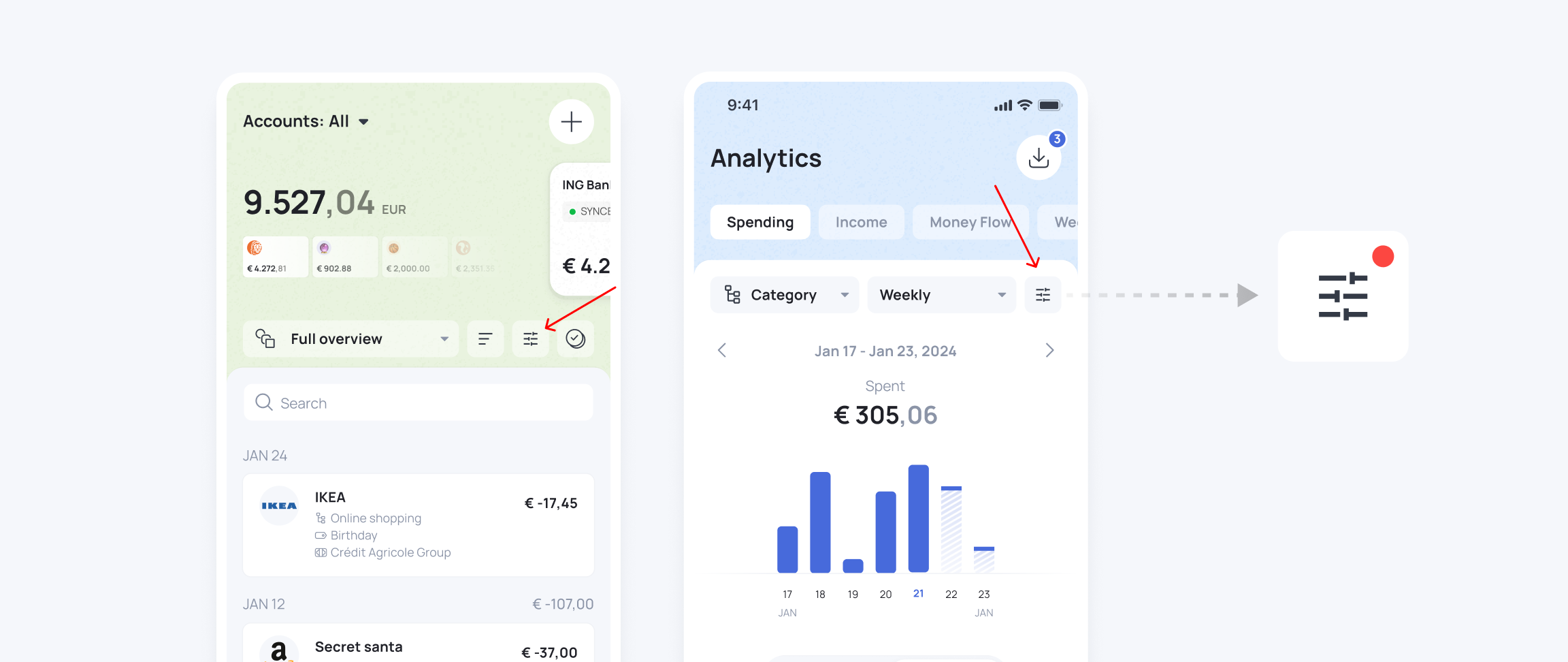Expand the Accounts: All selector
Viewport: 1568px width, 662px height.
tap(306, 122)
